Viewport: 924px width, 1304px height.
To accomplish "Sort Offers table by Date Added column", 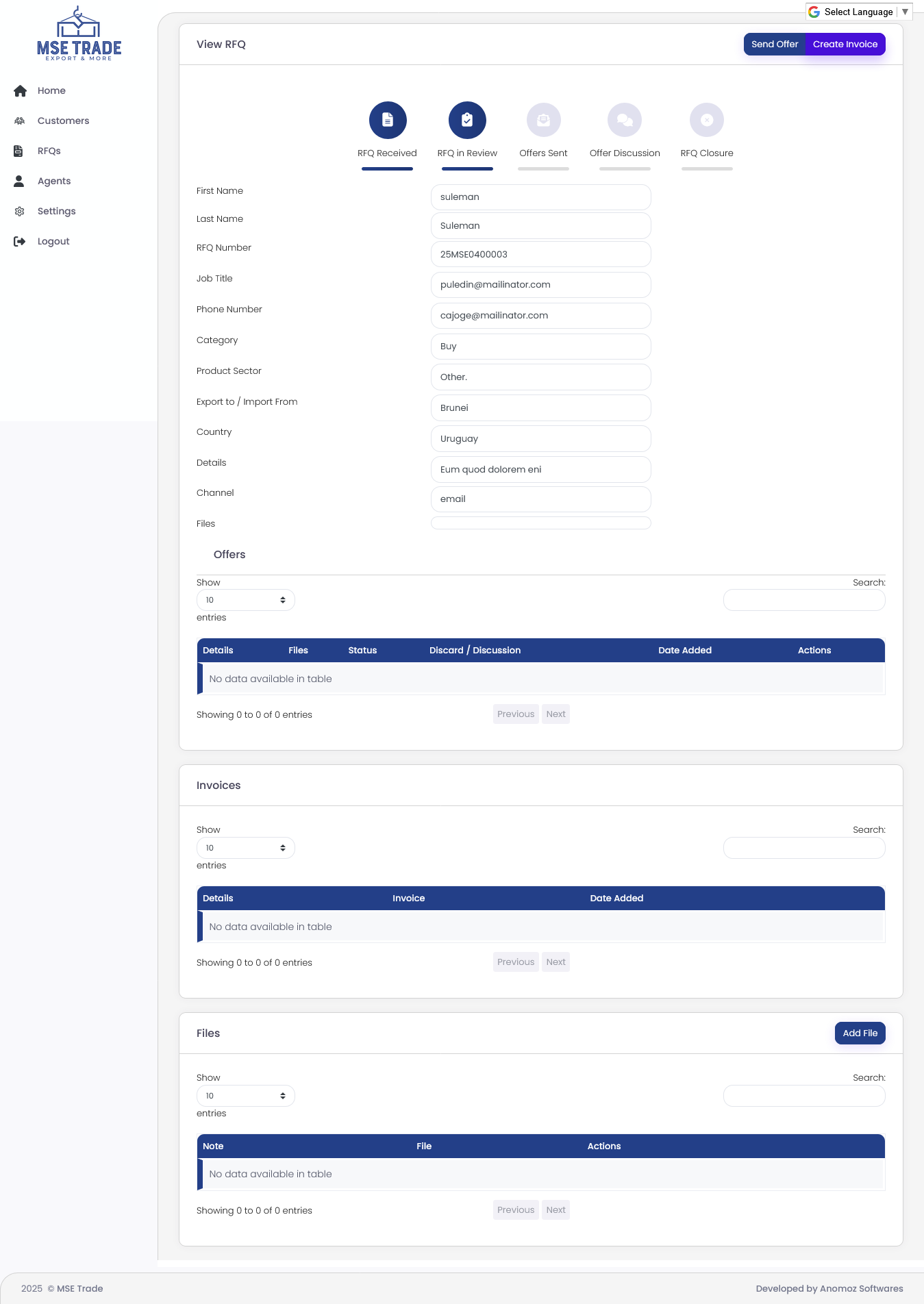I will (x=685, y=651).
